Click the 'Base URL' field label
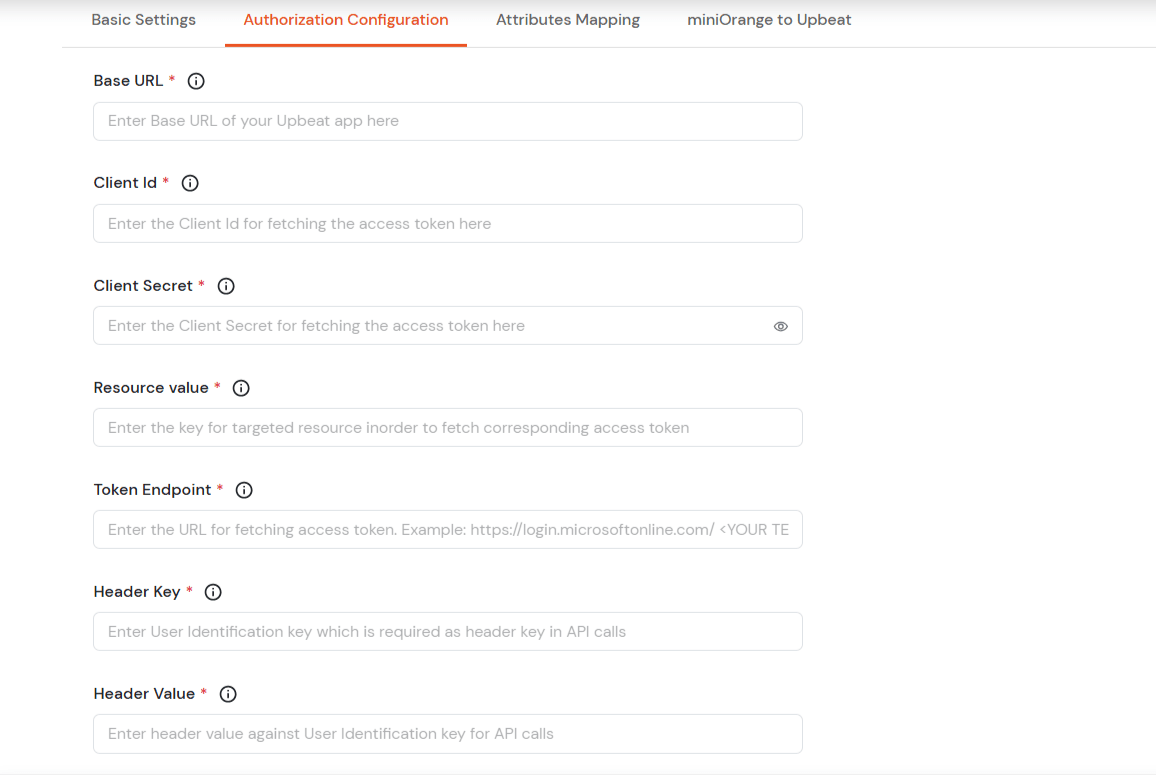This screenshot has height=775, width=1156. pos(128,81)
